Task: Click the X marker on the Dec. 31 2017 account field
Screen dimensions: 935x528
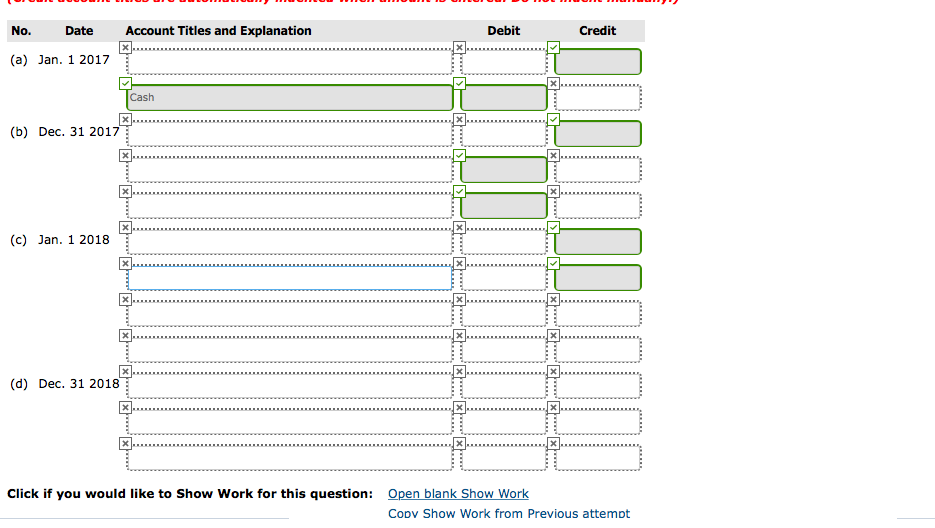Action: [x=125, y=120]
